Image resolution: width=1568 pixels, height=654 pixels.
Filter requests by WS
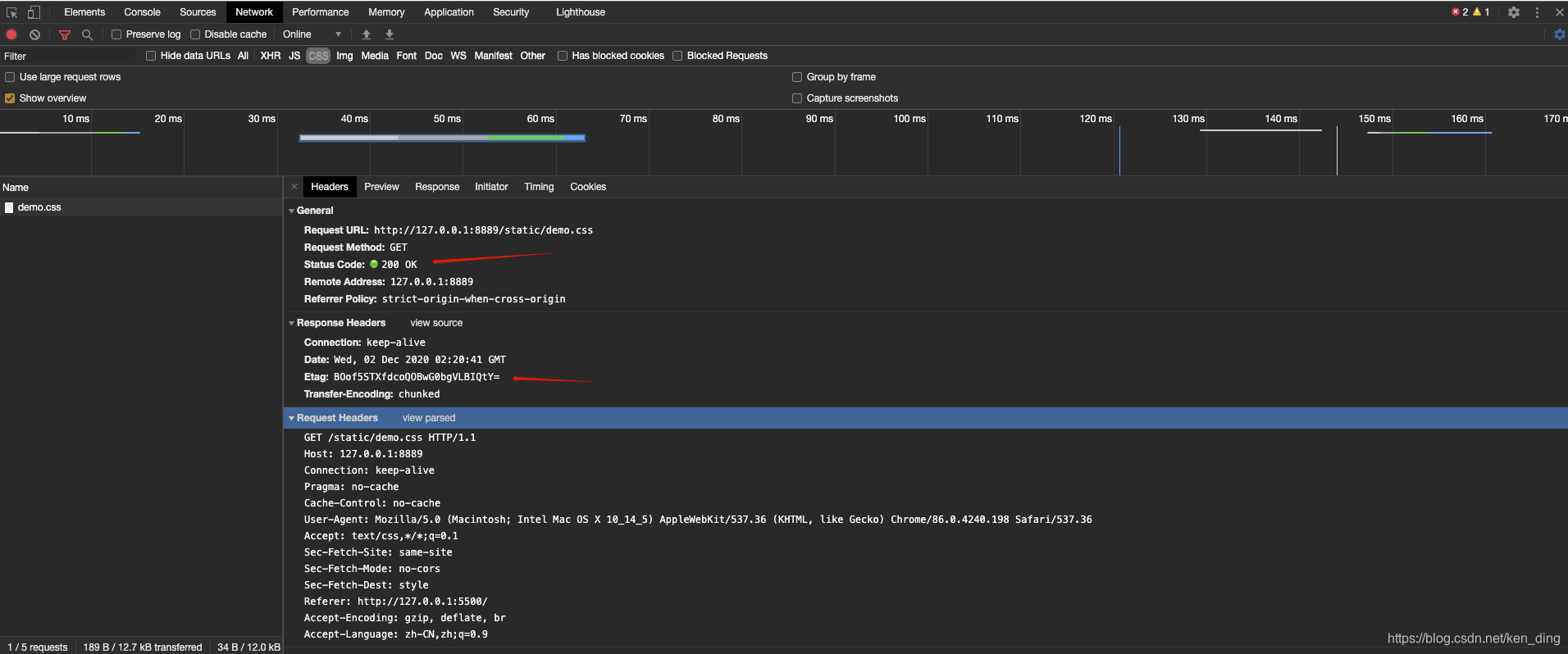click(x=458, y=56)
